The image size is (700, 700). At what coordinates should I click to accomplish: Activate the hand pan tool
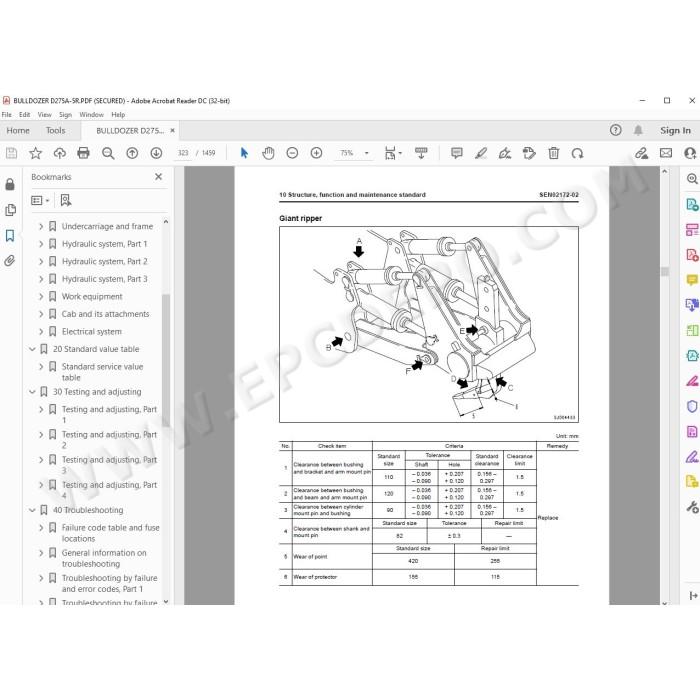click(268, 153)
